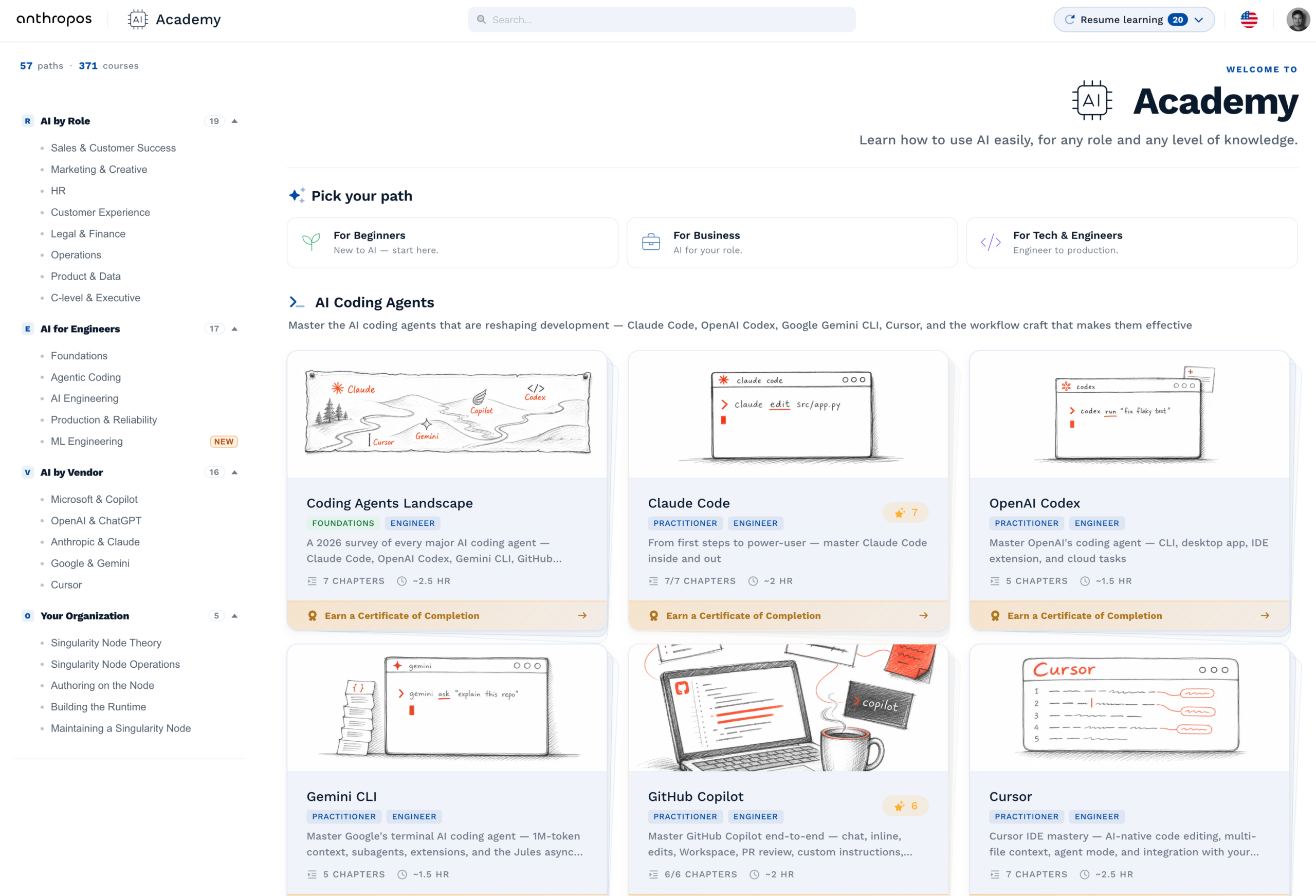Screen dimensions: 1316x896
Task: Click the refresh icon in Resume learning
Action: (x=1069, y=19)
